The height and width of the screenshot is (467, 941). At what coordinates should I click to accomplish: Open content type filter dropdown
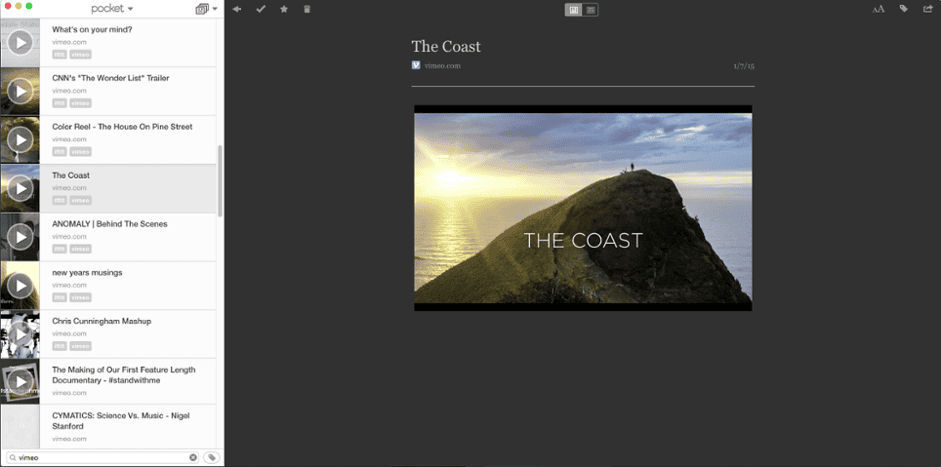[x=206, y=9]
